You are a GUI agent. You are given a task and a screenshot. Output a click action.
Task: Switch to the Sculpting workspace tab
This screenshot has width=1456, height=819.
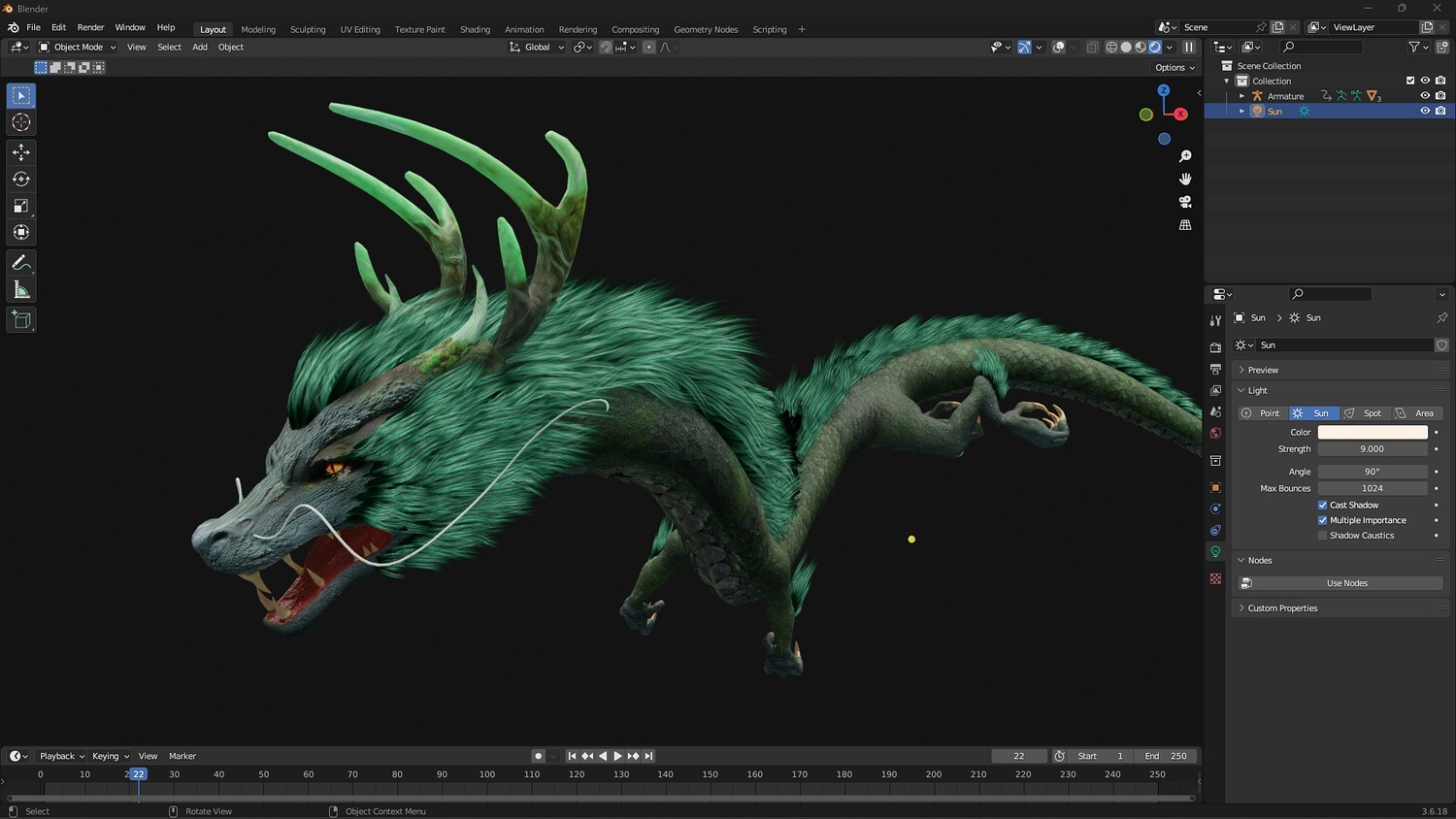pos(308,29)
